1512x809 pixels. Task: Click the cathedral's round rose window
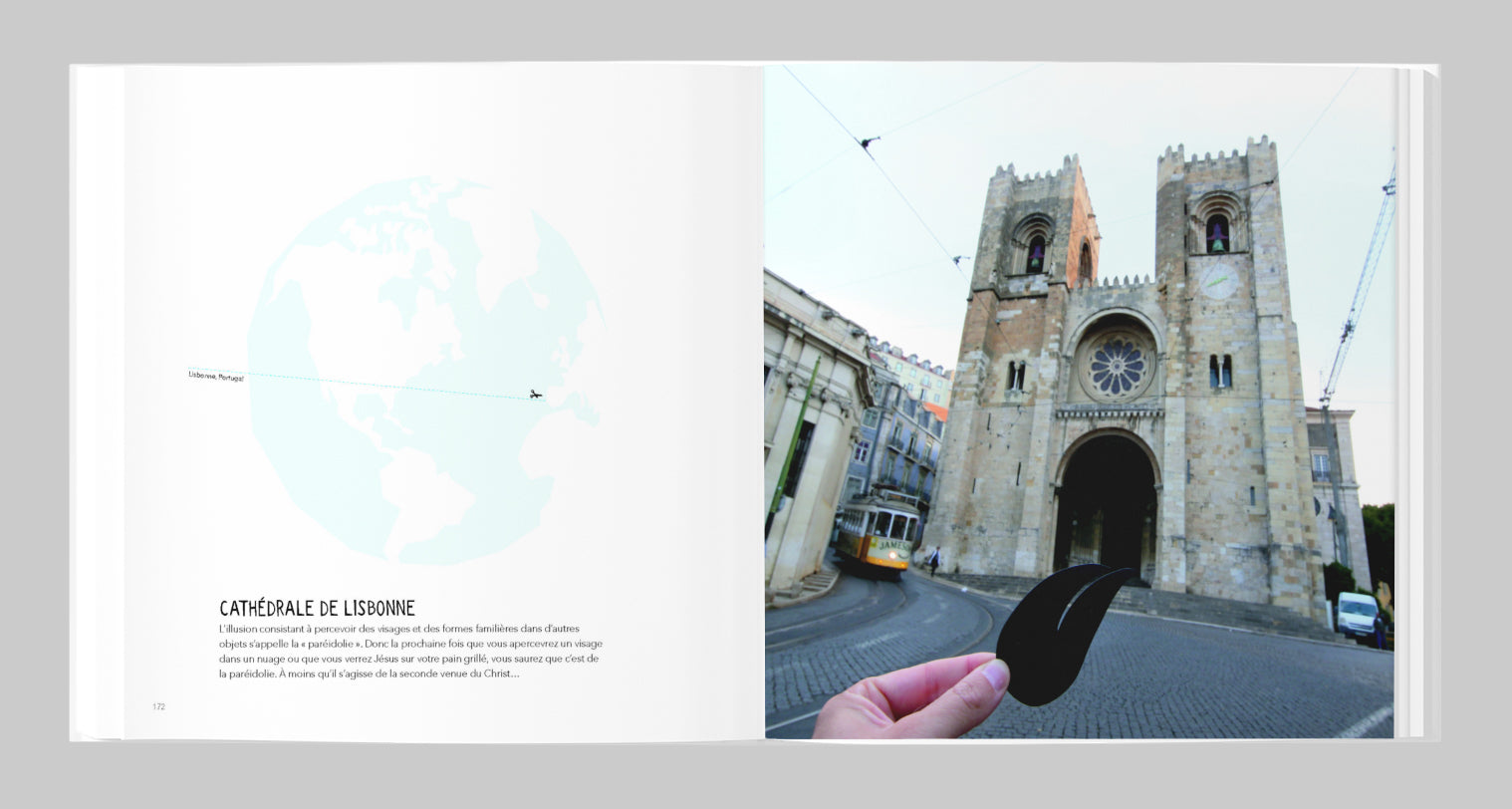click(x=1117, y=366)
